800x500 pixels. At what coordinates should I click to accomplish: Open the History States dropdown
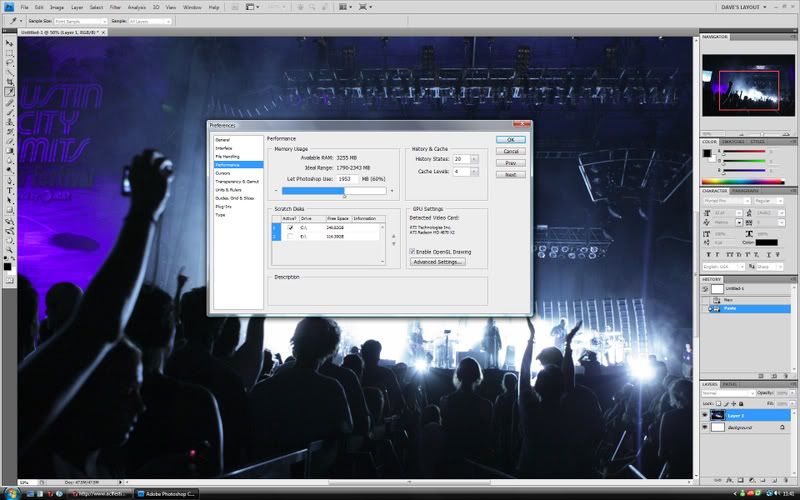pyautogui.click(x=474, y=159)
